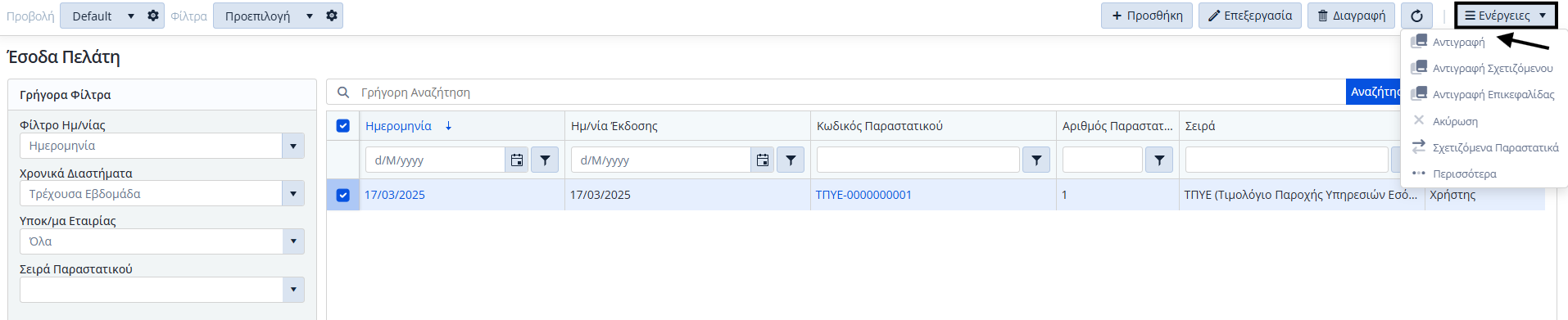Open calendar picker for Ημ/νία Έκδοσης filter
Viewport: 1568px width, 320px height.
tap(763, 160)
